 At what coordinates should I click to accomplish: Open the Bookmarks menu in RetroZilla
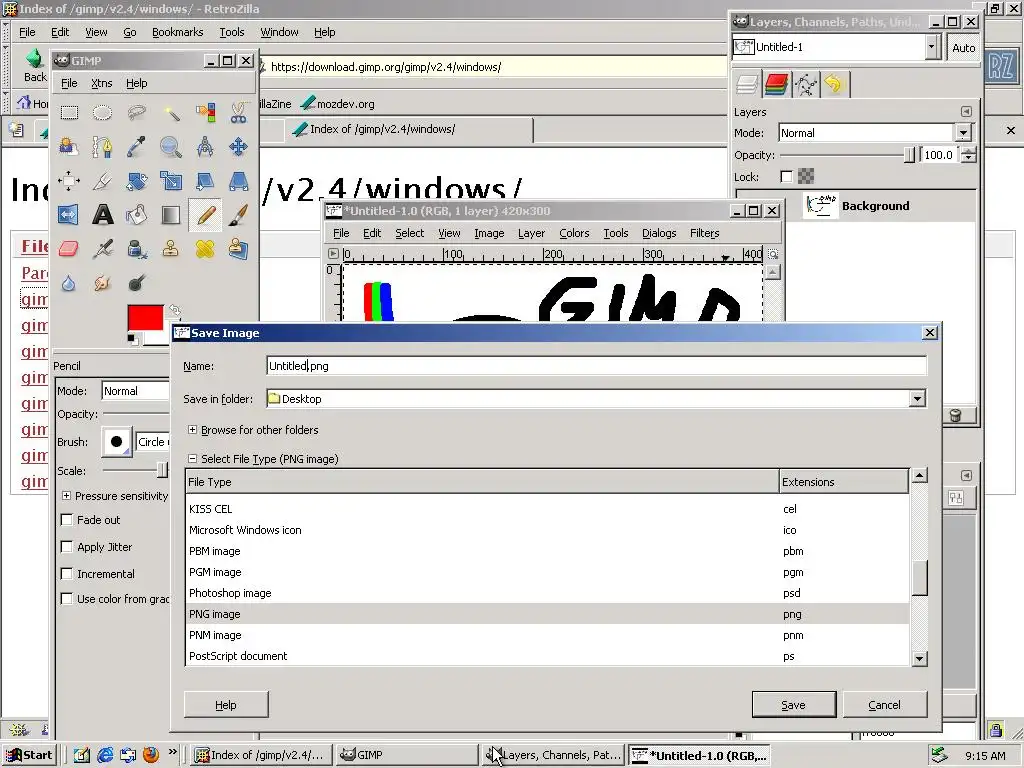coord(177,32)
